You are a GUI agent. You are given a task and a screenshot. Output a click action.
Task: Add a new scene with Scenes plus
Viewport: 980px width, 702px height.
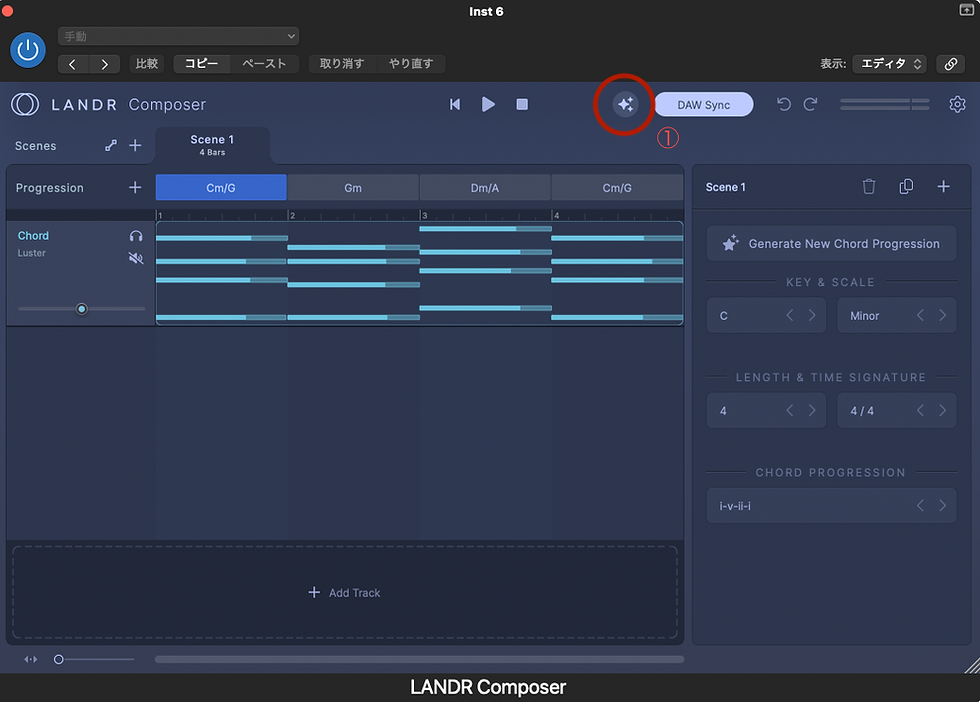tap(135, 146)
